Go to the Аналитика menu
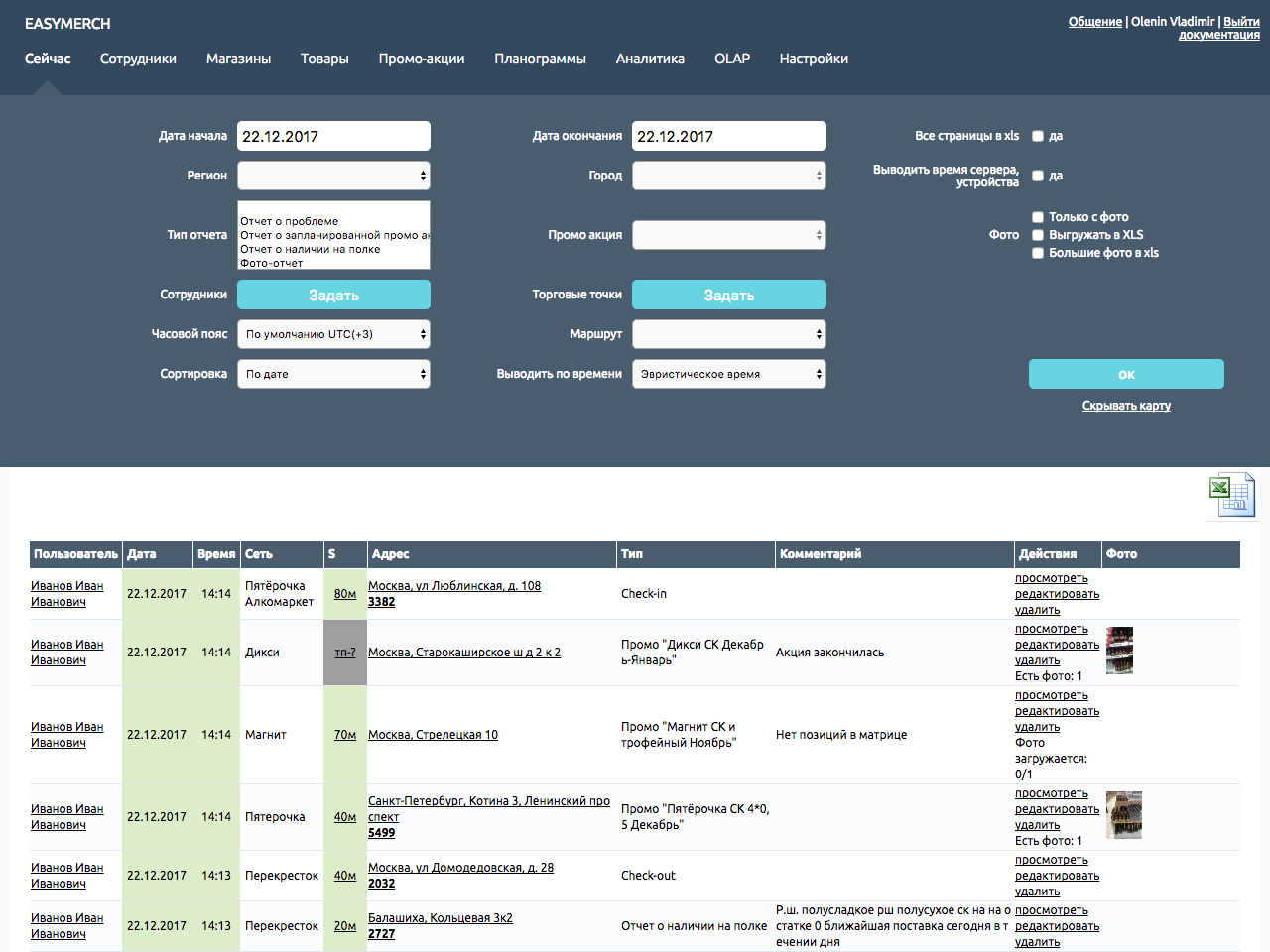 (650, 59)
